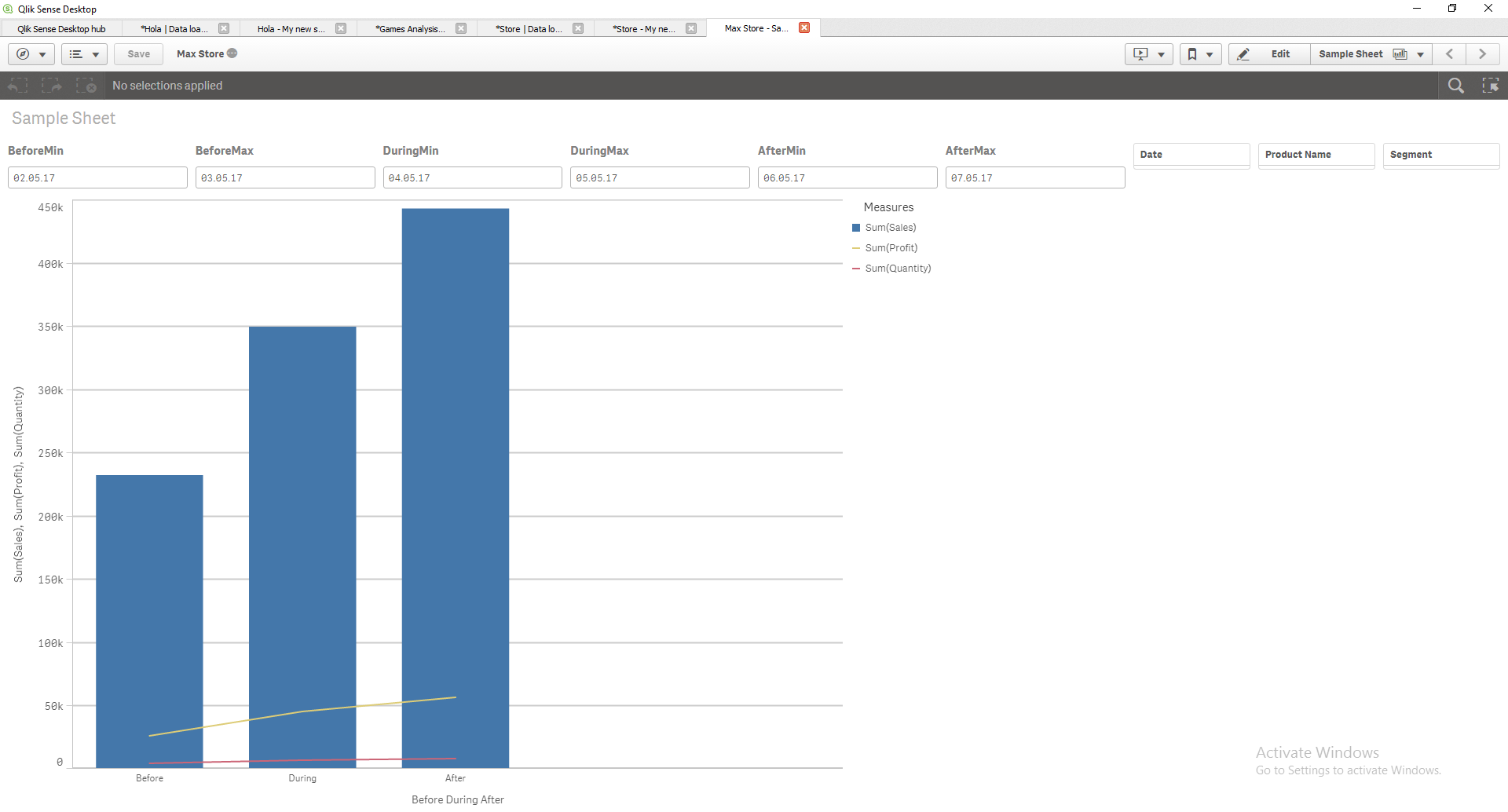The image size is (1508, 812).
Task: Go to the next sheet arrow
Action: coord(1483,54)
